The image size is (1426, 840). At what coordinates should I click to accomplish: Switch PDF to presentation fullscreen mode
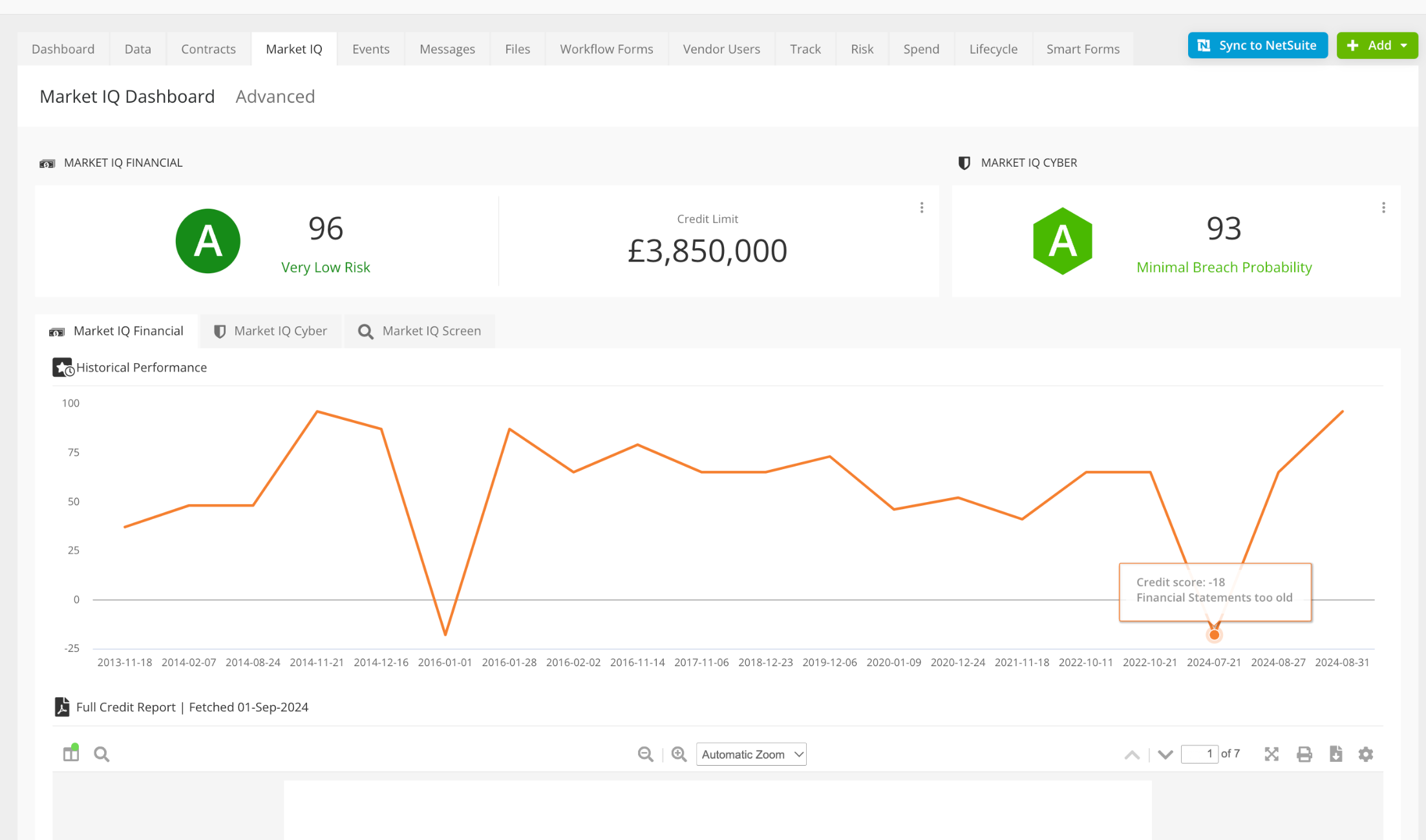click(1272, 754)
